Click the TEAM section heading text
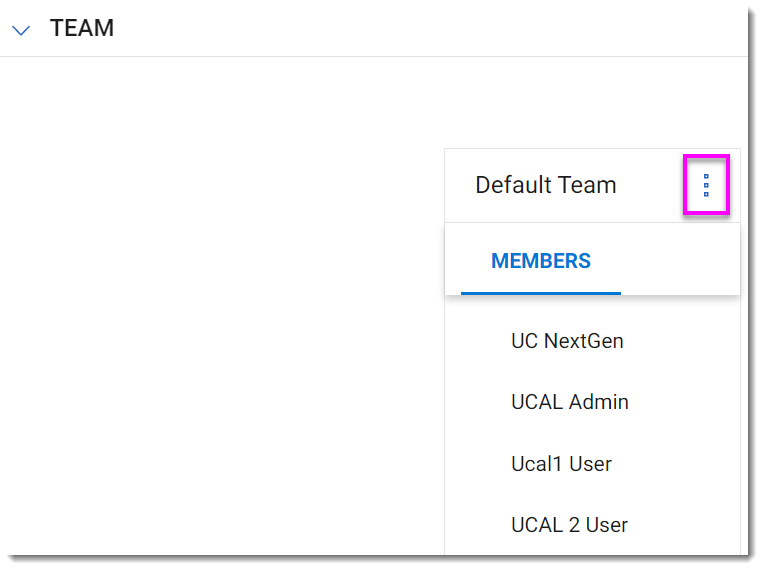The width and height of the screenshot is (763, 570). click(x=82, y=28)
